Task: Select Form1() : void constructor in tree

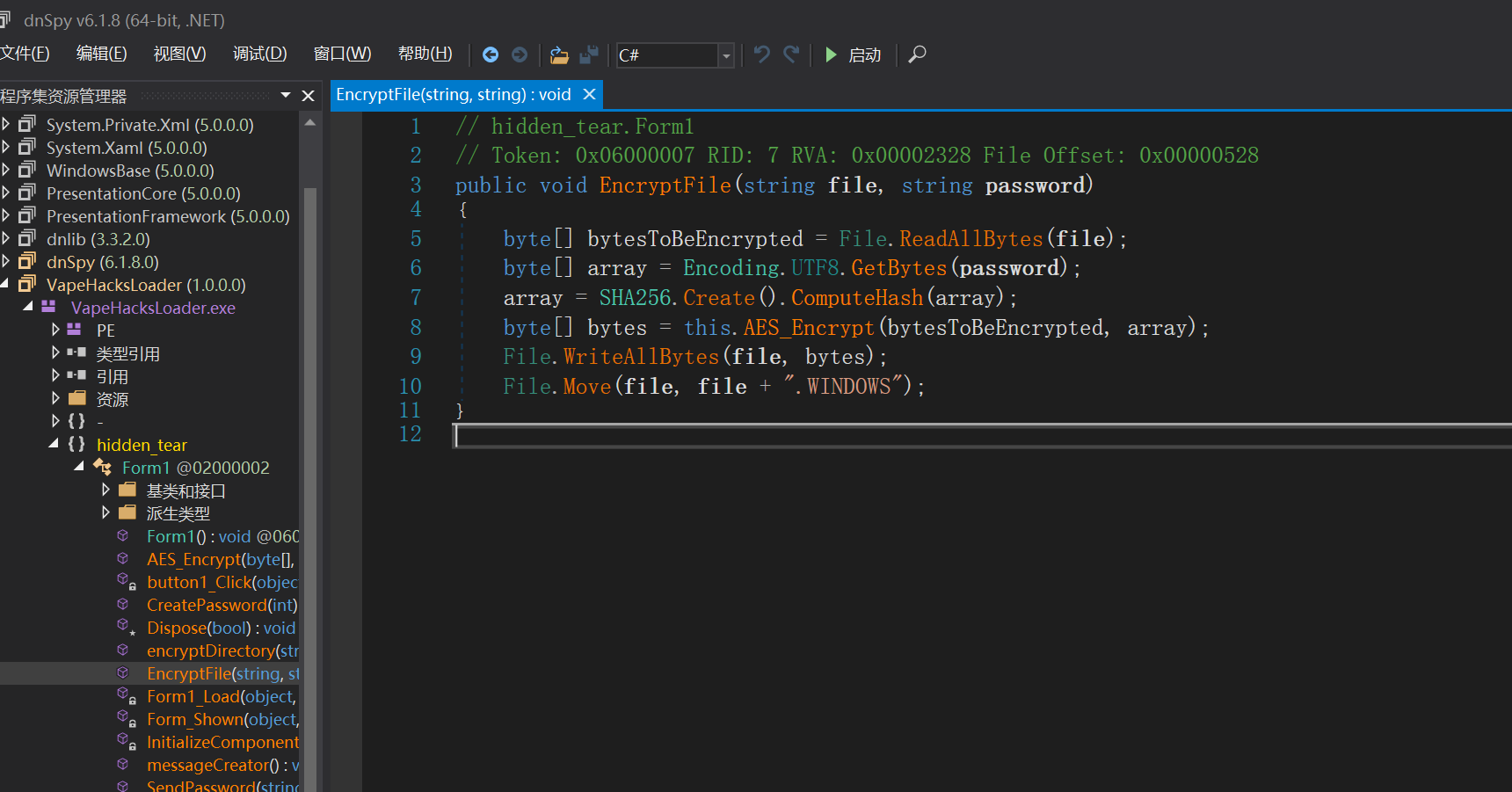Action: (222, 536)
